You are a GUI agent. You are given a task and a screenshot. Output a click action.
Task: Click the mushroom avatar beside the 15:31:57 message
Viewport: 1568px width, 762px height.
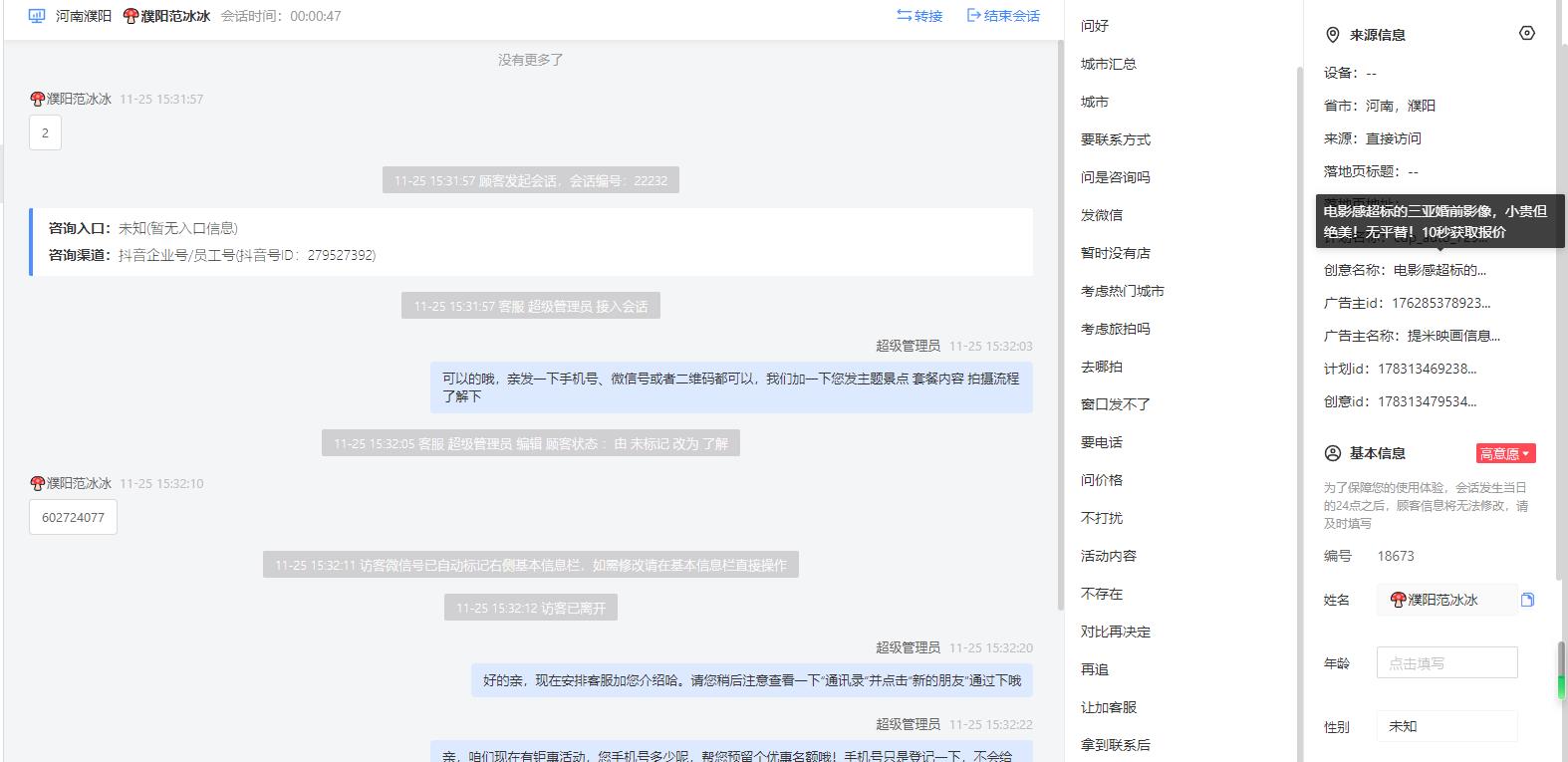38,99
